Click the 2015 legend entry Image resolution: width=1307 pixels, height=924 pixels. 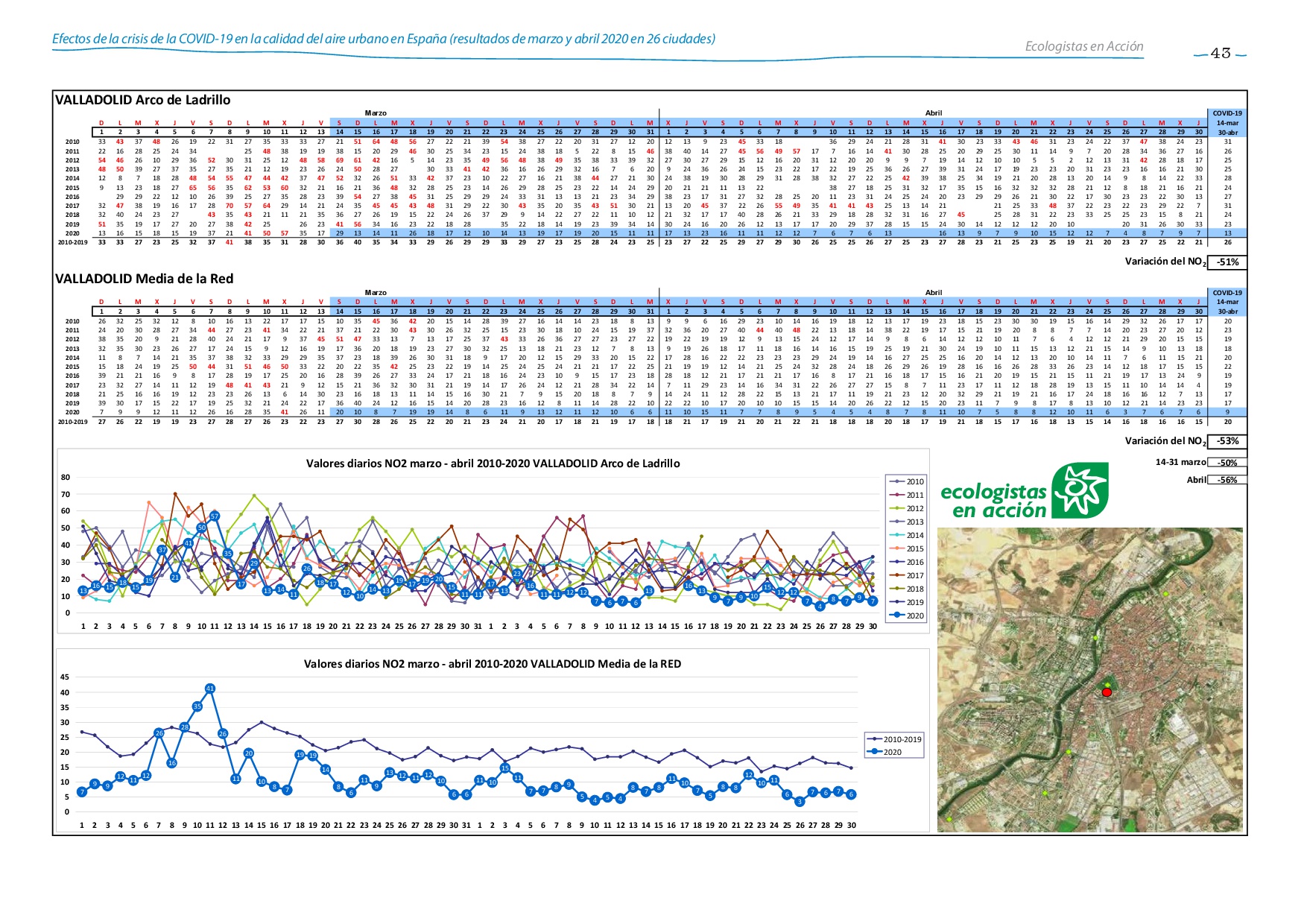point(905,548)
